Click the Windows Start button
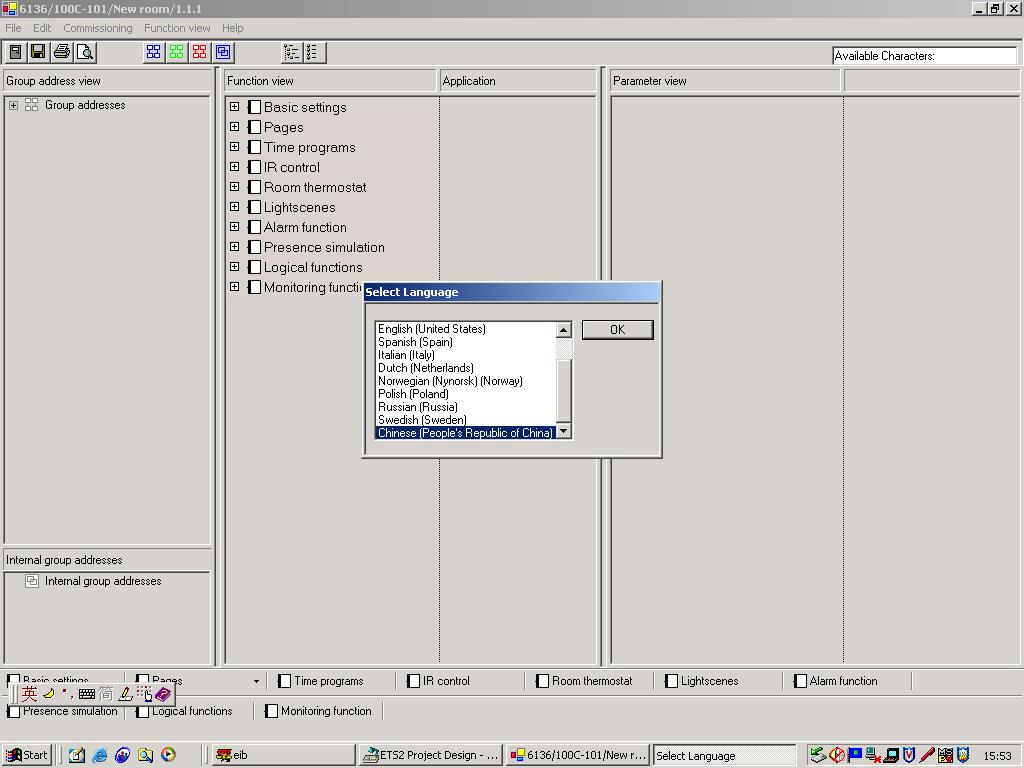The height and width of the screenshot is (768, 1024). point(27,755)
